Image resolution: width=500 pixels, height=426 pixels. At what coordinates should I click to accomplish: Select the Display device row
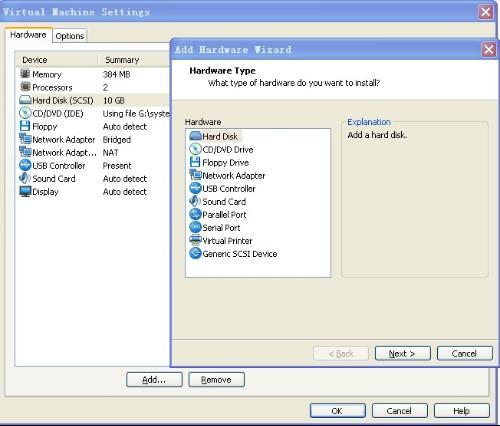coord(93,192)
